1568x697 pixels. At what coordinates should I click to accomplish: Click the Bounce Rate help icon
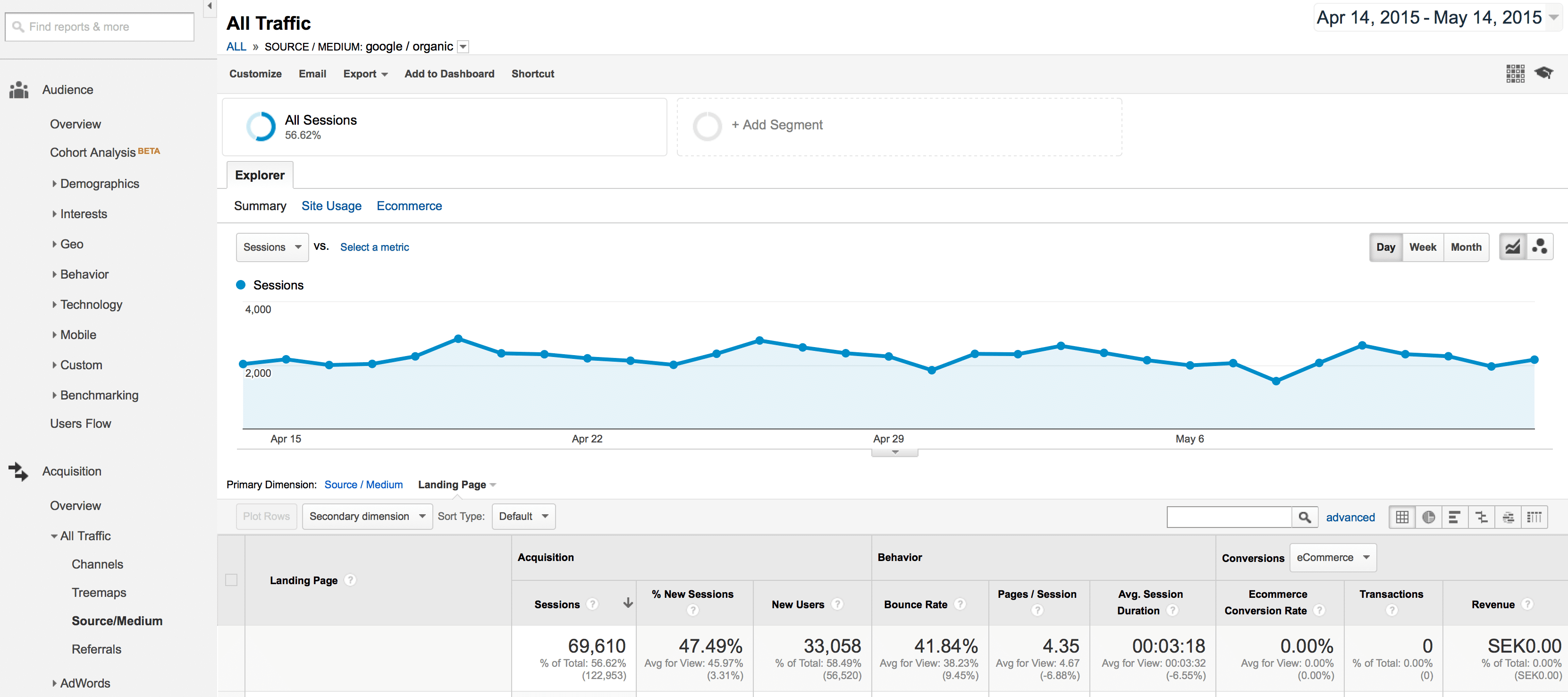tap(960, 604)
